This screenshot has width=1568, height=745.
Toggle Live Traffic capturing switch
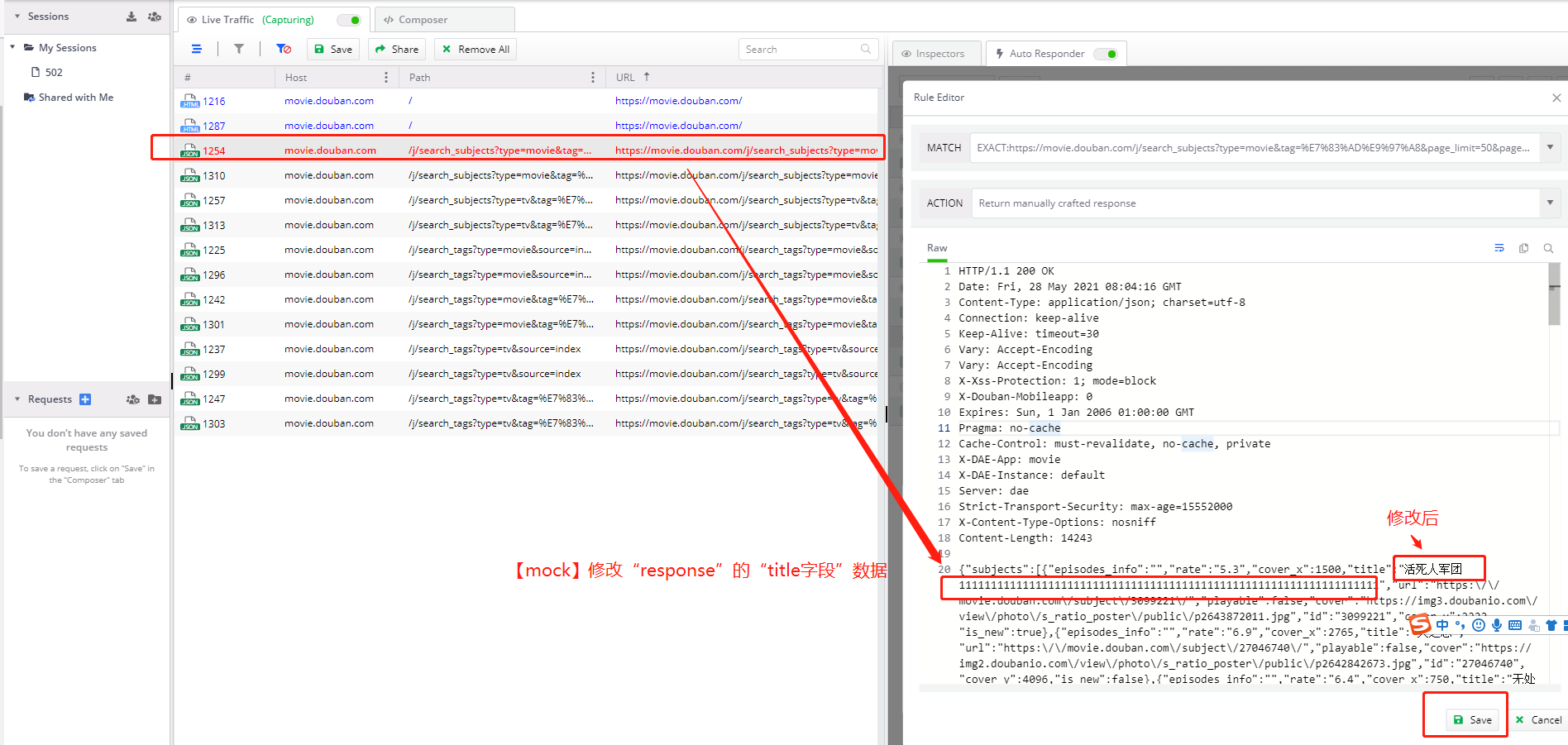(x=350, y=20)
